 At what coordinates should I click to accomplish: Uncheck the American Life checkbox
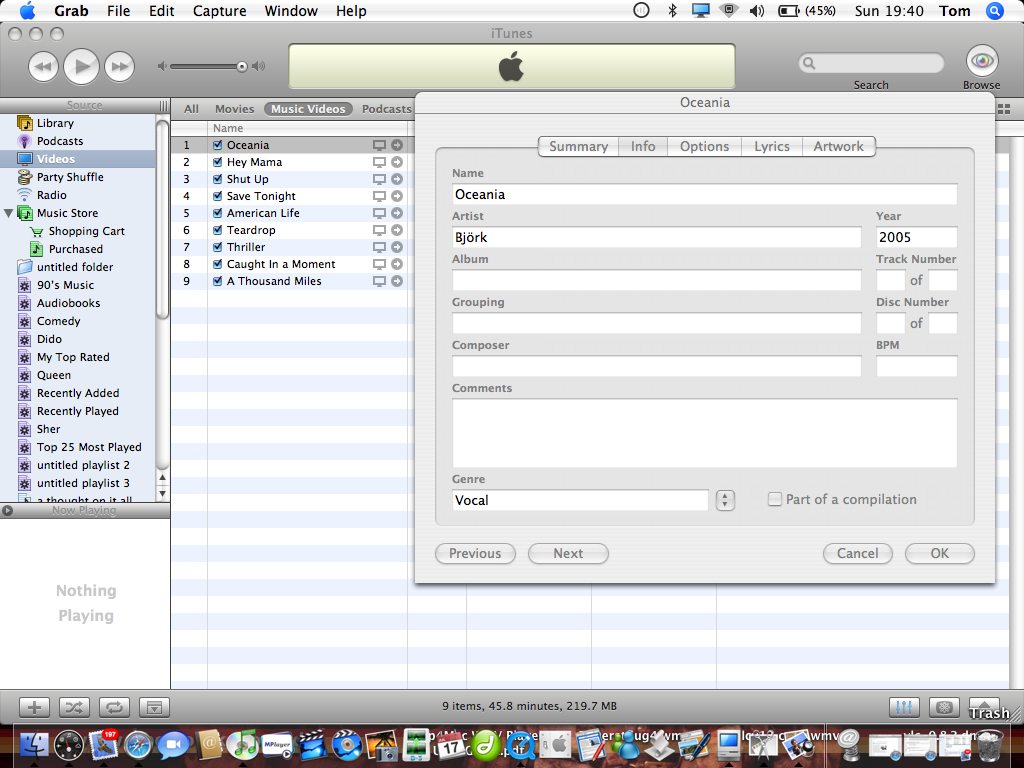pyautogui.click(x=217, y=213)
